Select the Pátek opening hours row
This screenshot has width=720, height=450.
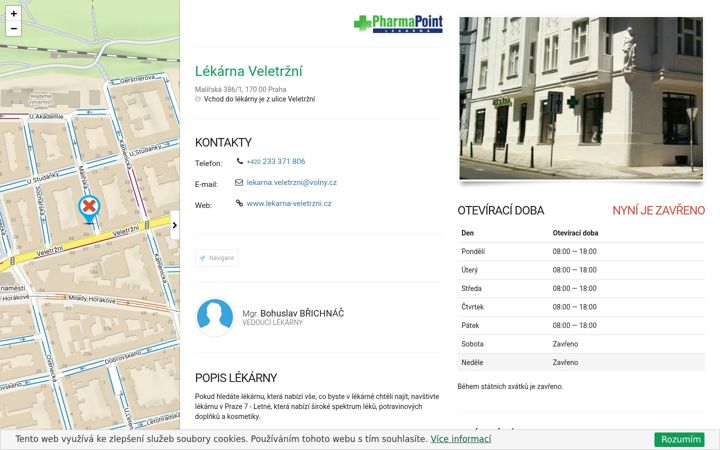tap(581, 325)
